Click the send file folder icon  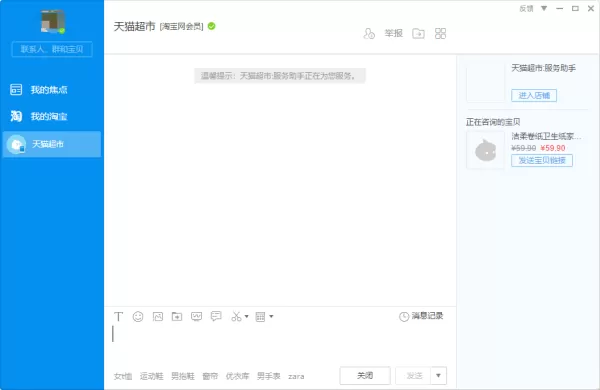(177, 317)
